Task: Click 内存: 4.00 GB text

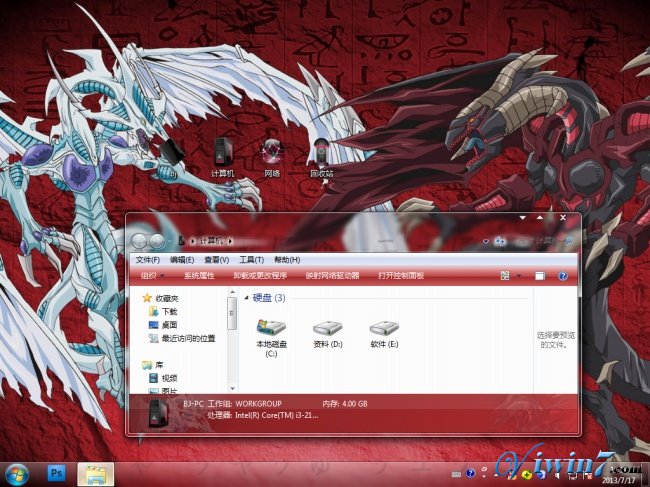Action: click(x=345, y=403)
